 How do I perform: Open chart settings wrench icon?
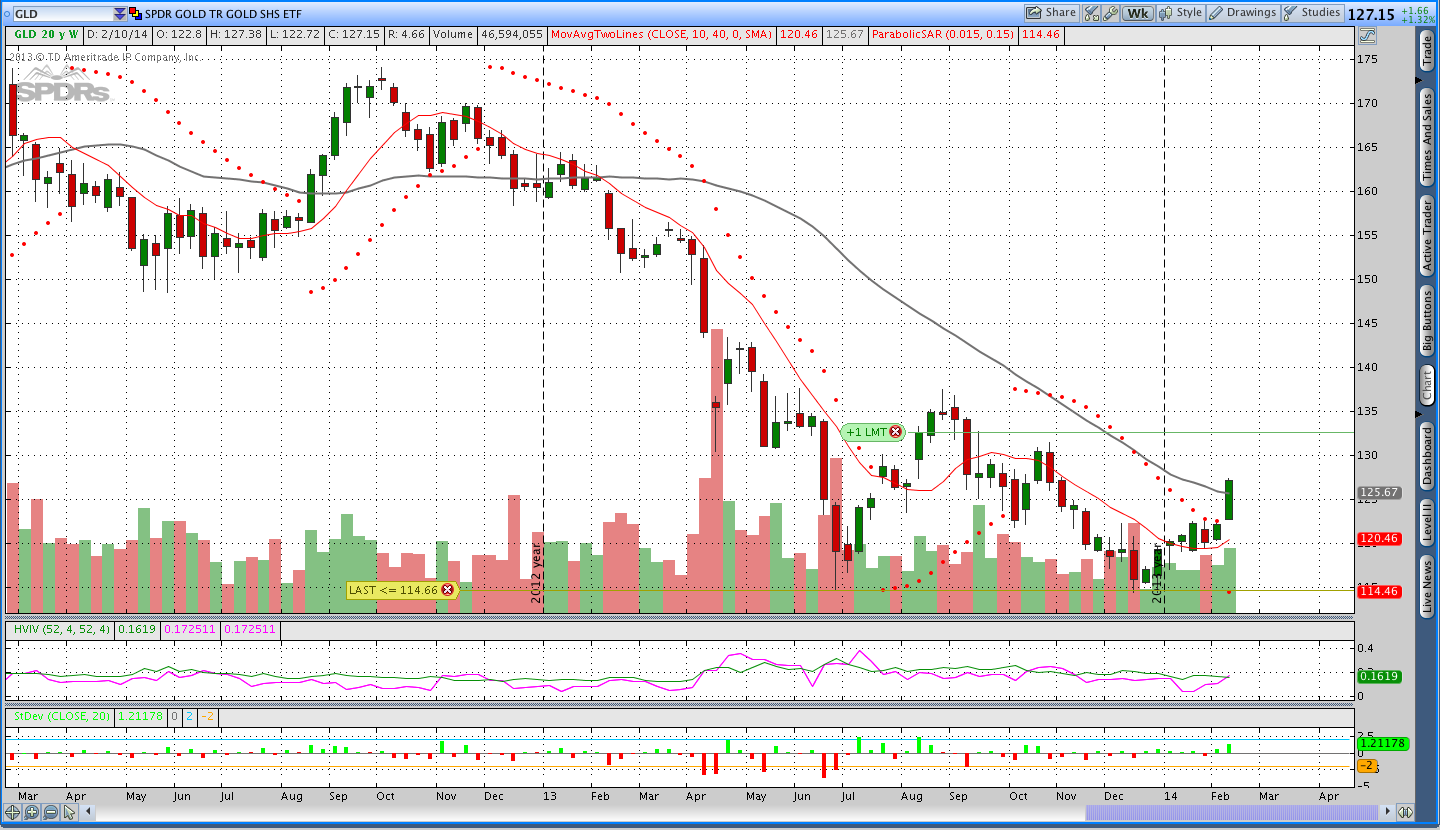click(1110, 13)
